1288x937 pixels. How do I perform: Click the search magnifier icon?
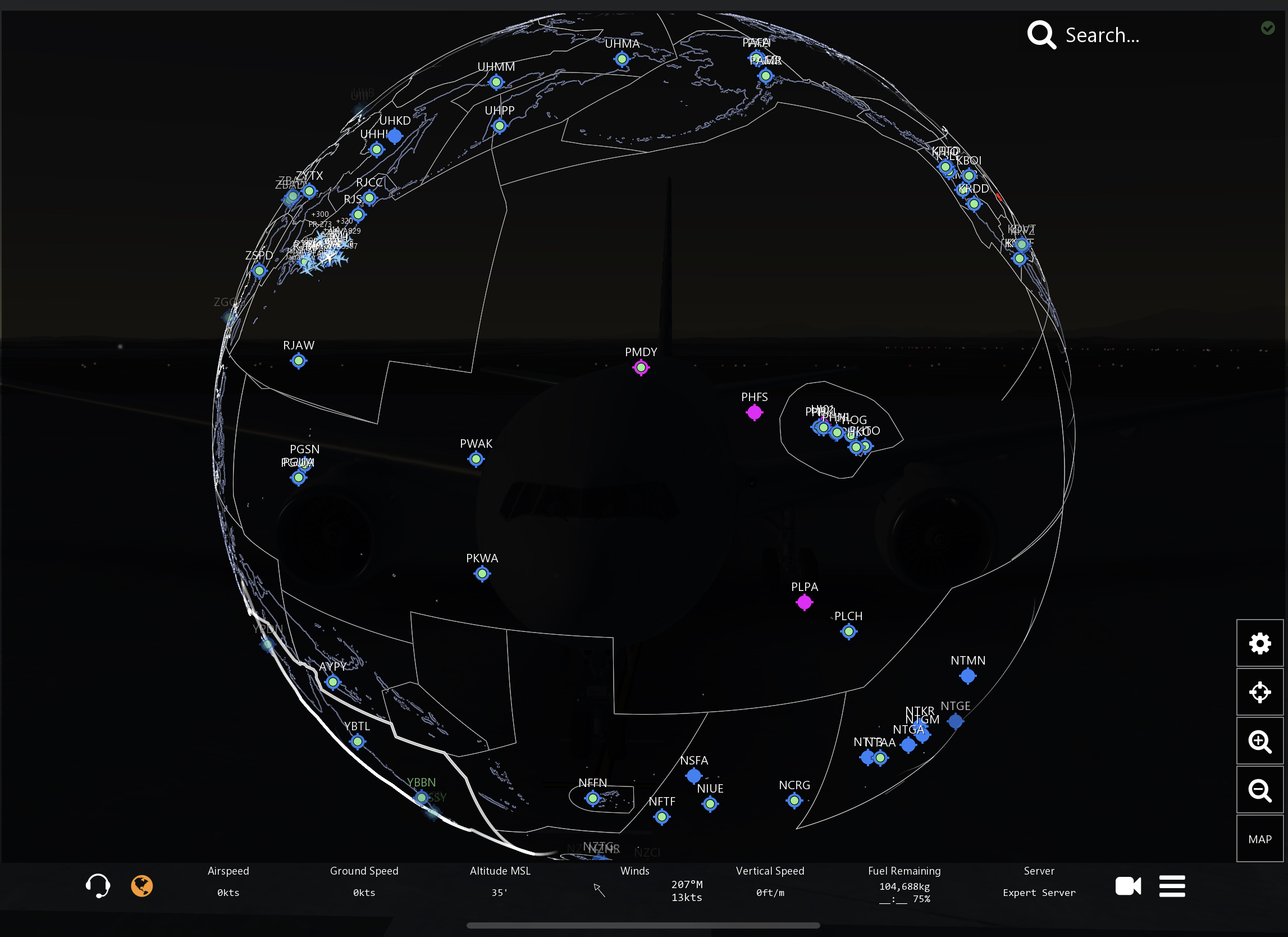coord(1041,35)
